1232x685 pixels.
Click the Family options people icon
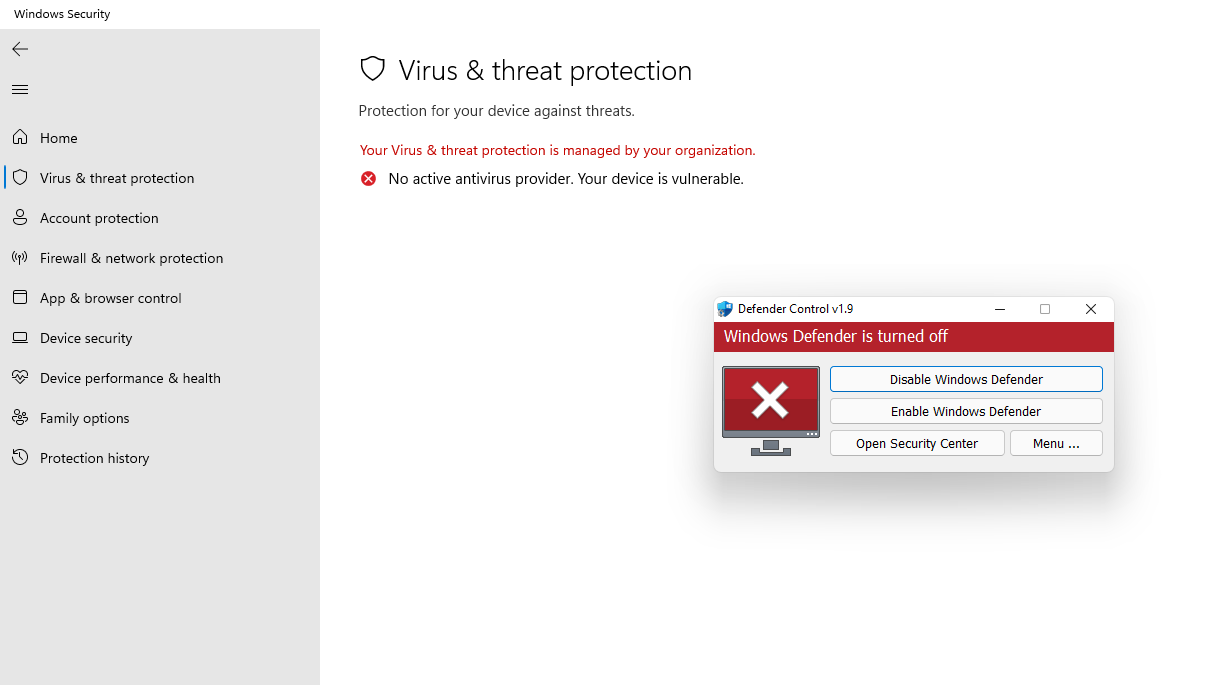[x=20, y=417]
